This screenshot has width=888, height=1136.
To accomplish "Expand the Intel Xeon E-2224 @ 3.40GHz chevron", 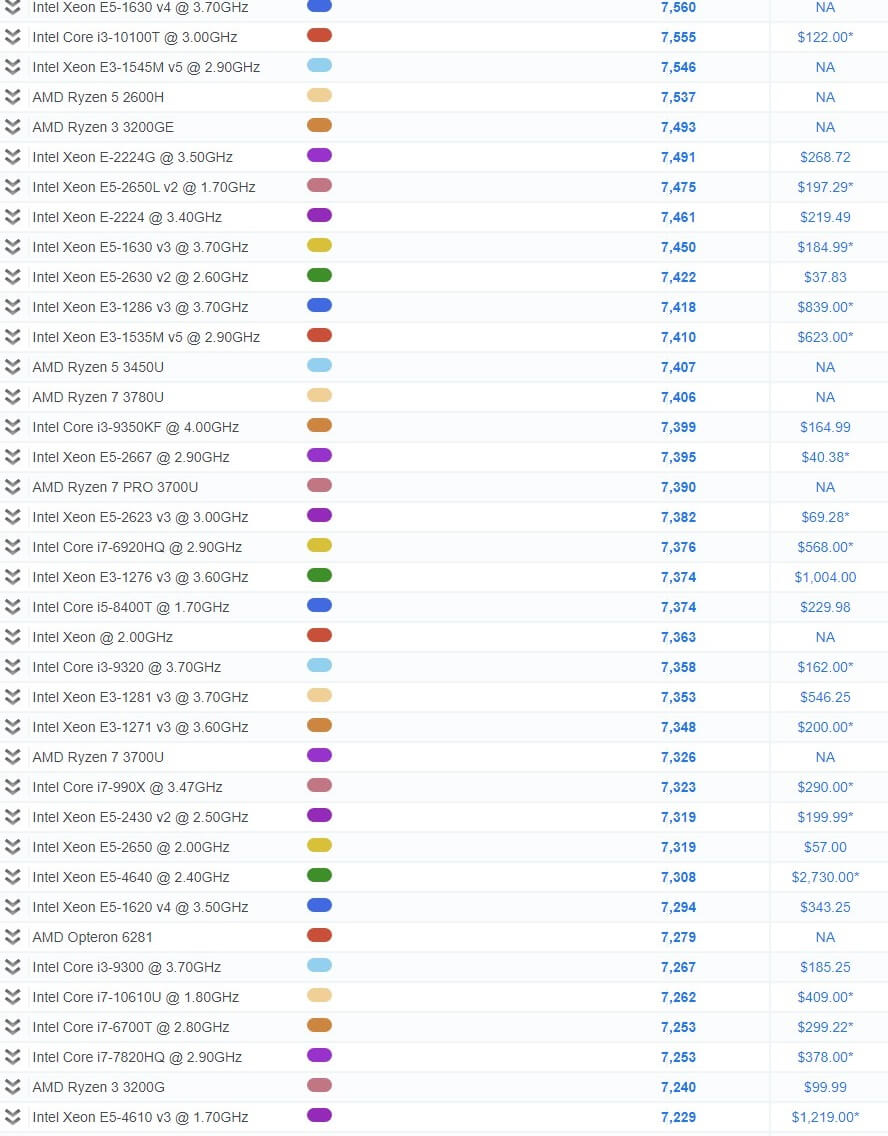I will tap(12, 217).
